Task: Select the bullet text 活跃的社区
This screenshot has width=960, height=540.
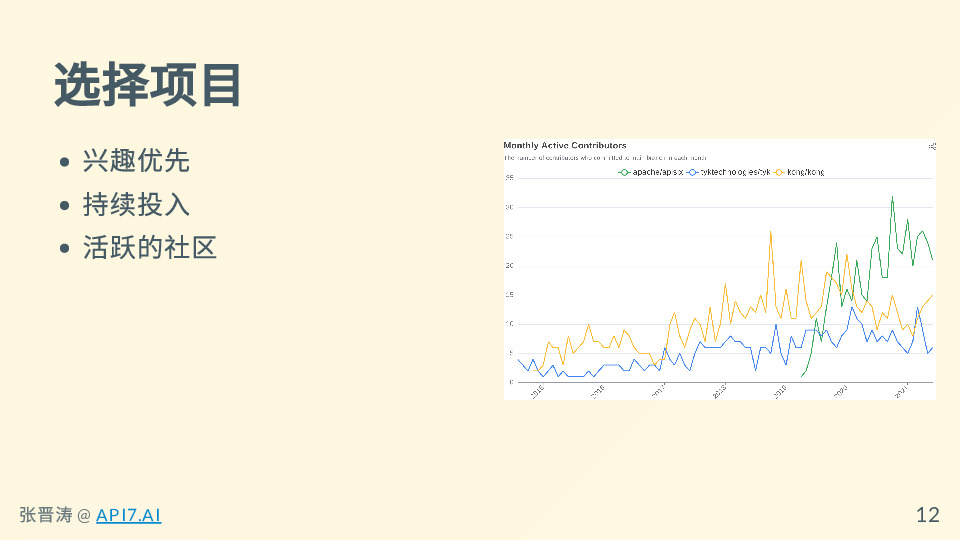Action: [x=149, y=247]
